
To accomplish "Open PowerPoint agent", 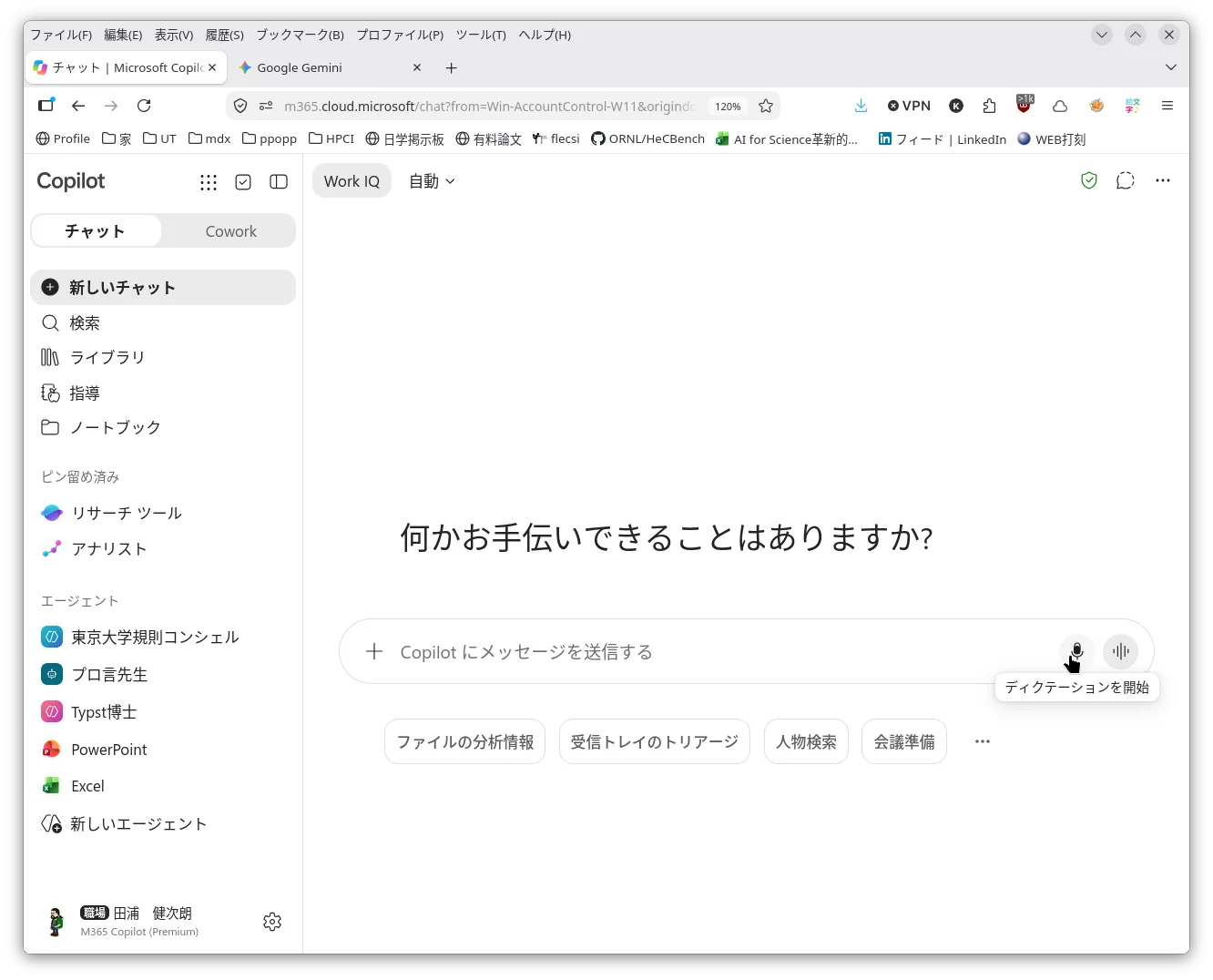I will 163,749.
